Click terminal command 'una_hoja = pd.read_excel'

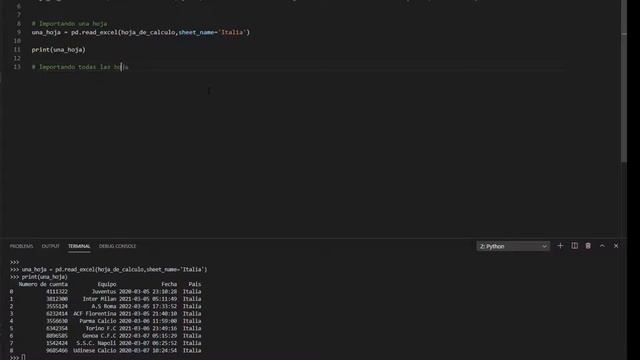pos(114,269)
